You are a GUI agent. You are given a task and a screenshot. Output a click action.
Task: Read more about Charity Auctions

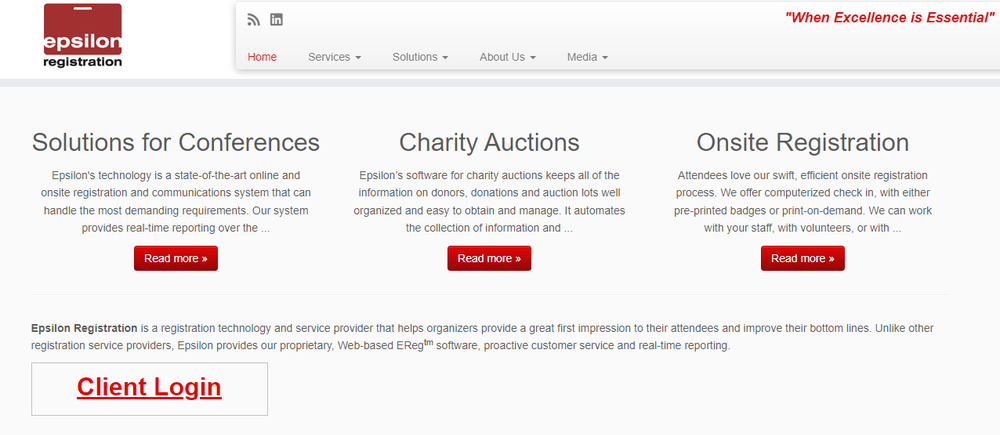(x=489, y=258)
